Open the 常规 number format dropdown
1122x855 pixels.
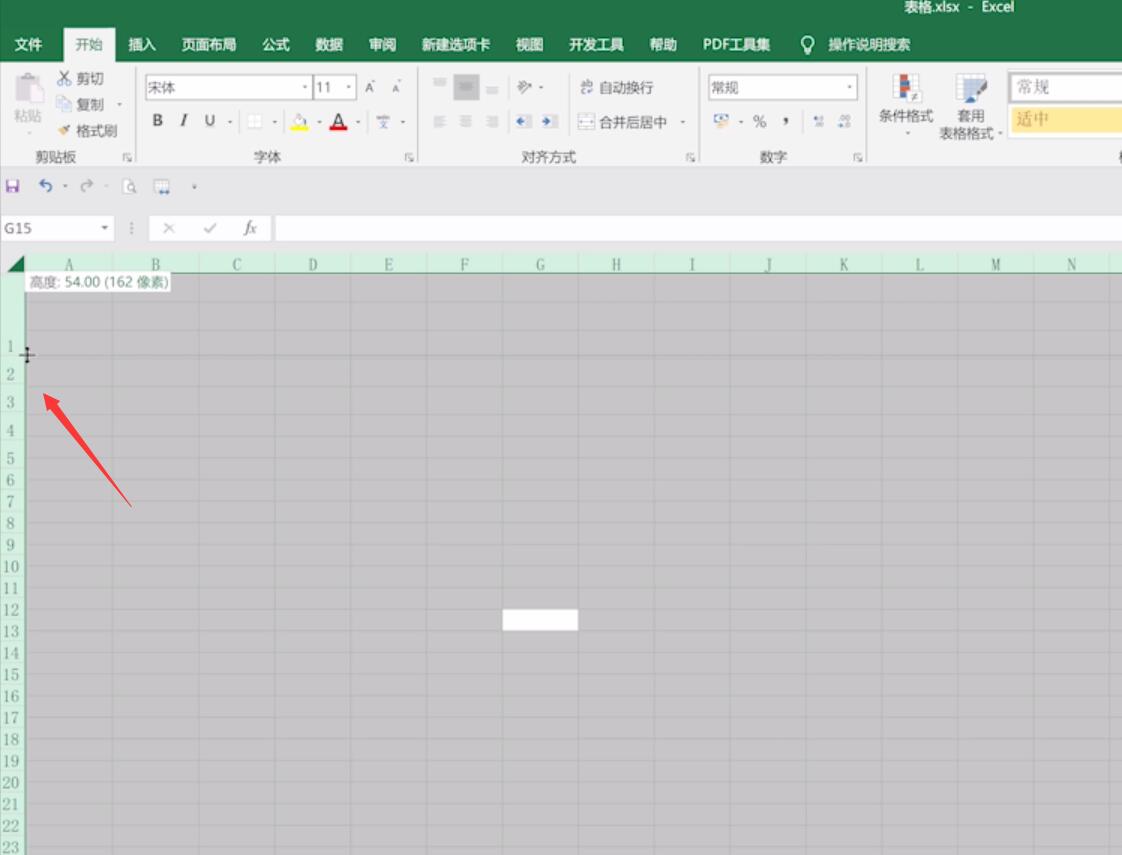click(849, 87)
